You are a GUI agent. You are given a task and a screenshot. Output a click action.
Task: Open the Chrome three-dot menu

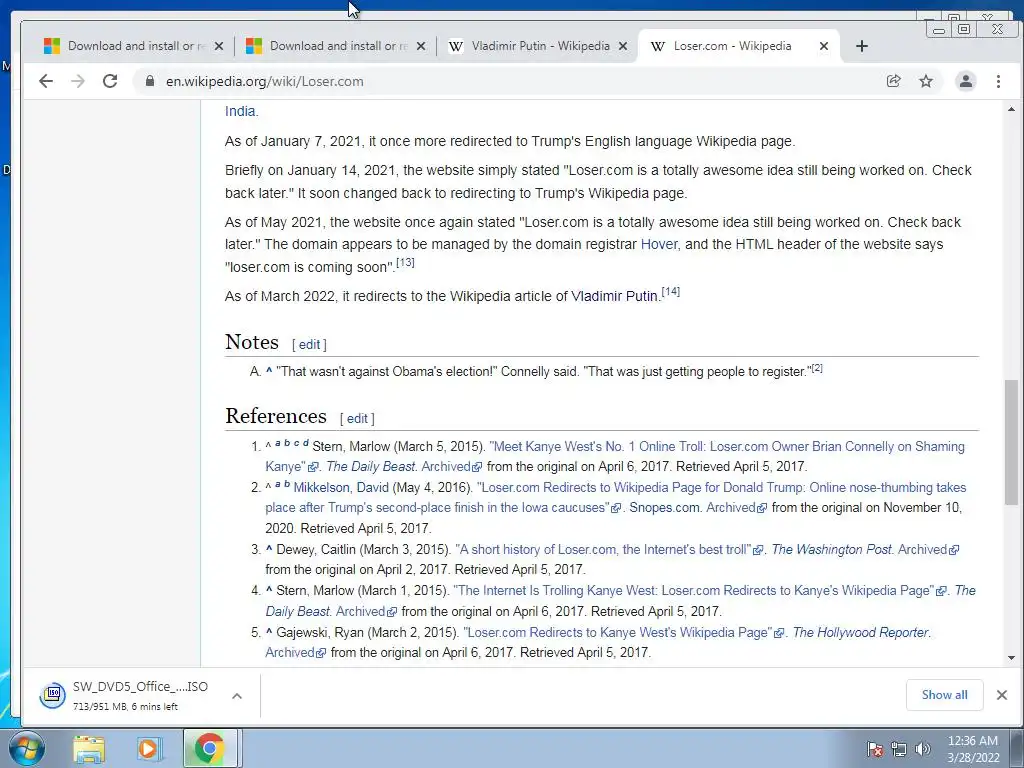point(998,81)
